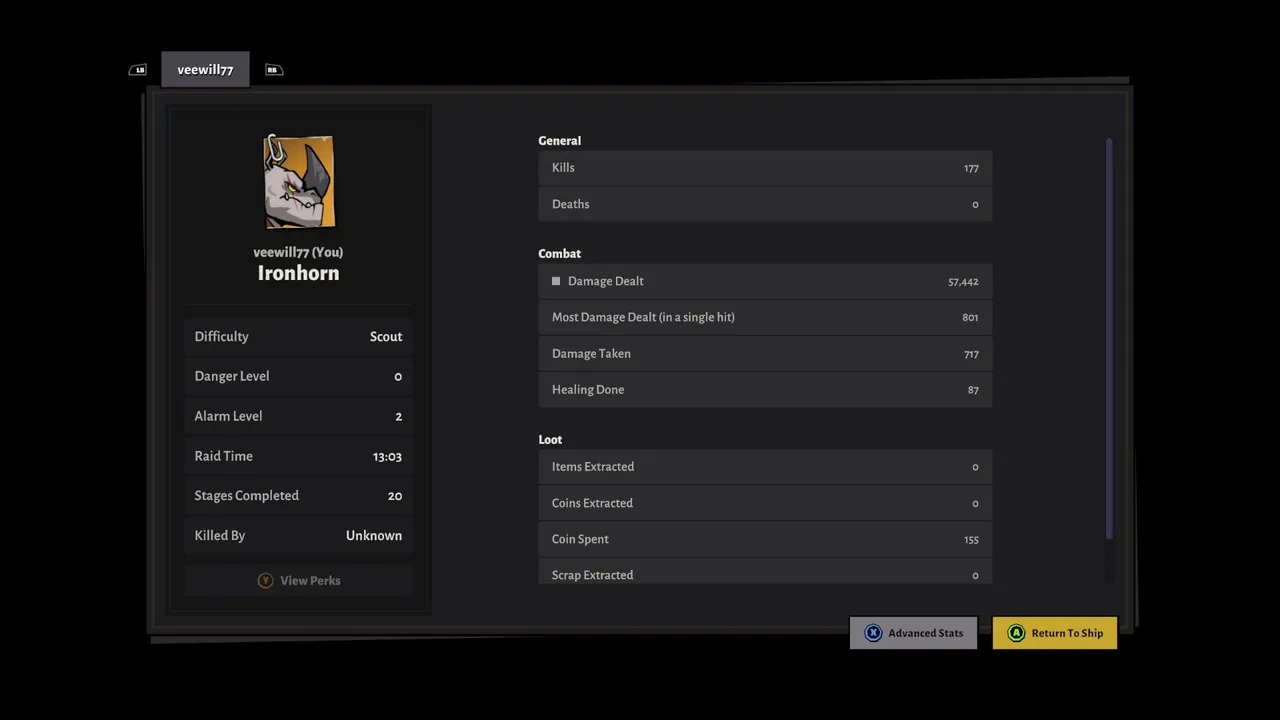
Task: Open the View Perks button
Action: [x=298, y=580]
